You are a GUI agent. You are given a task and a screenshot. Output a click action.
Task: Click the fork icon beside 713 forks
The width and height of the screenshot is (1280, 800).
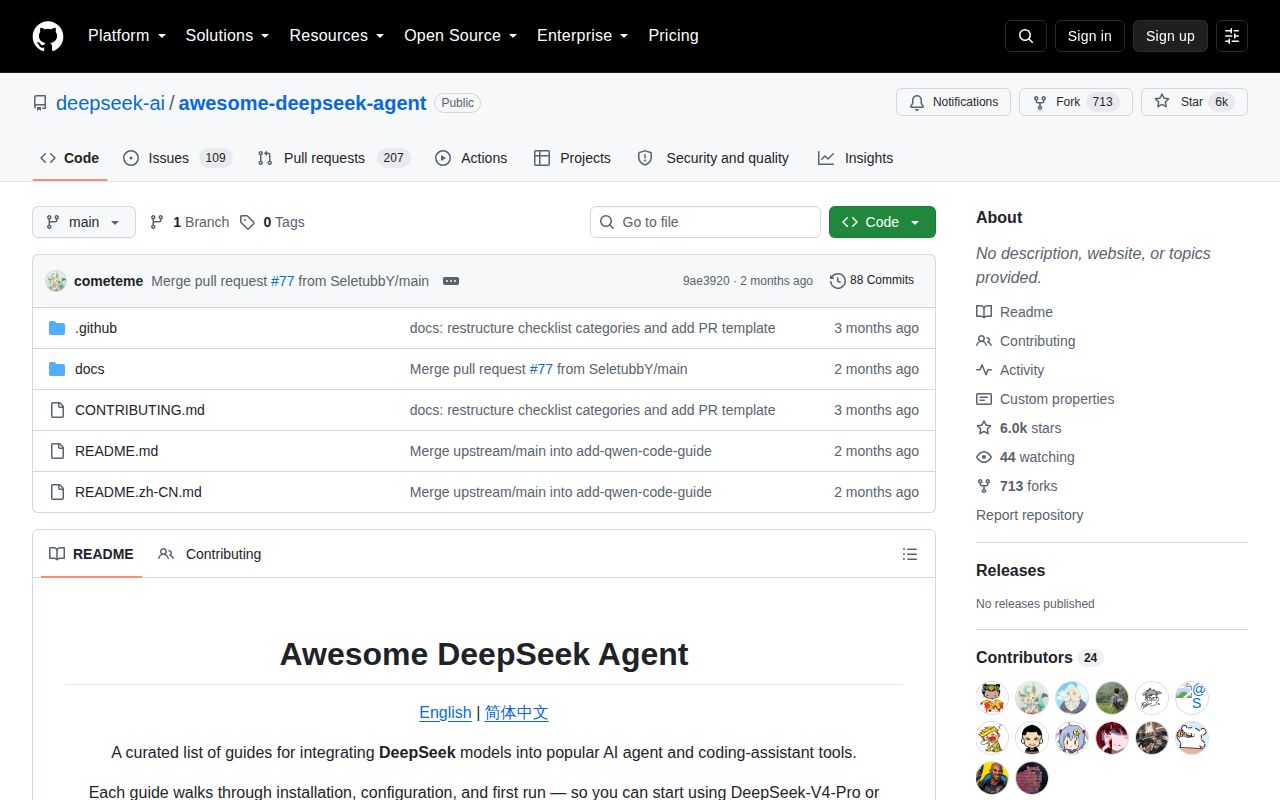coord(984,486)
